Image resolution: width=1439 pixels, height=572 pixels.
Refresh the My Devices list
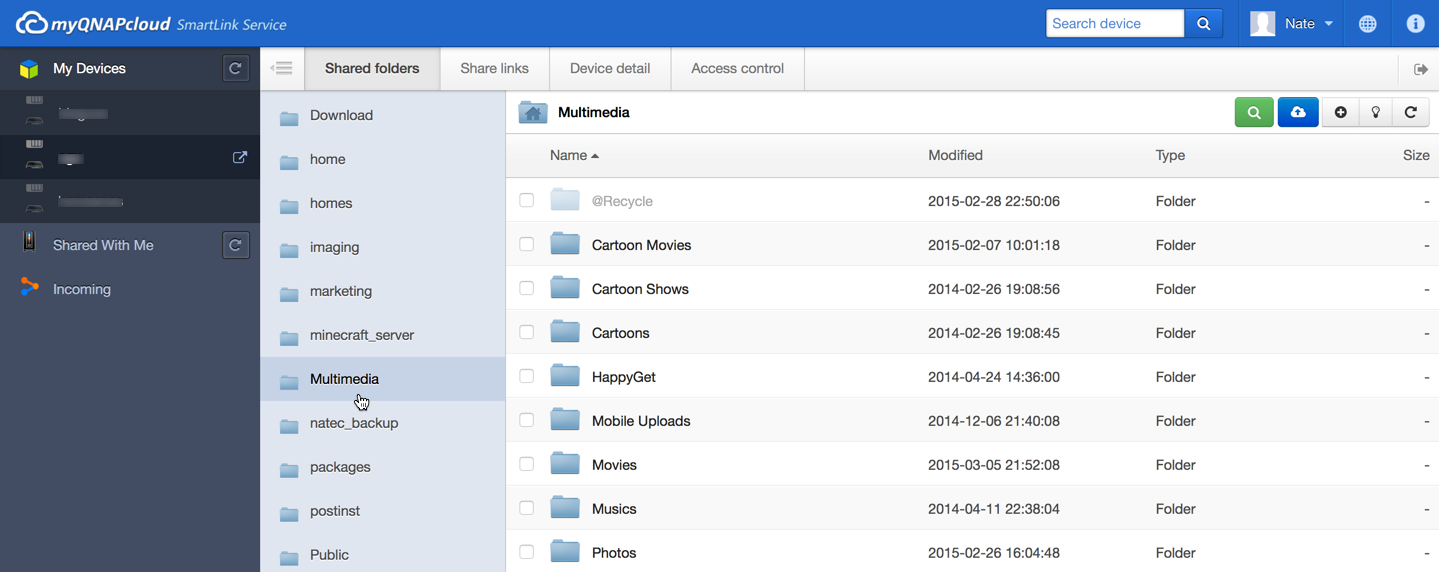click(235, 69)
